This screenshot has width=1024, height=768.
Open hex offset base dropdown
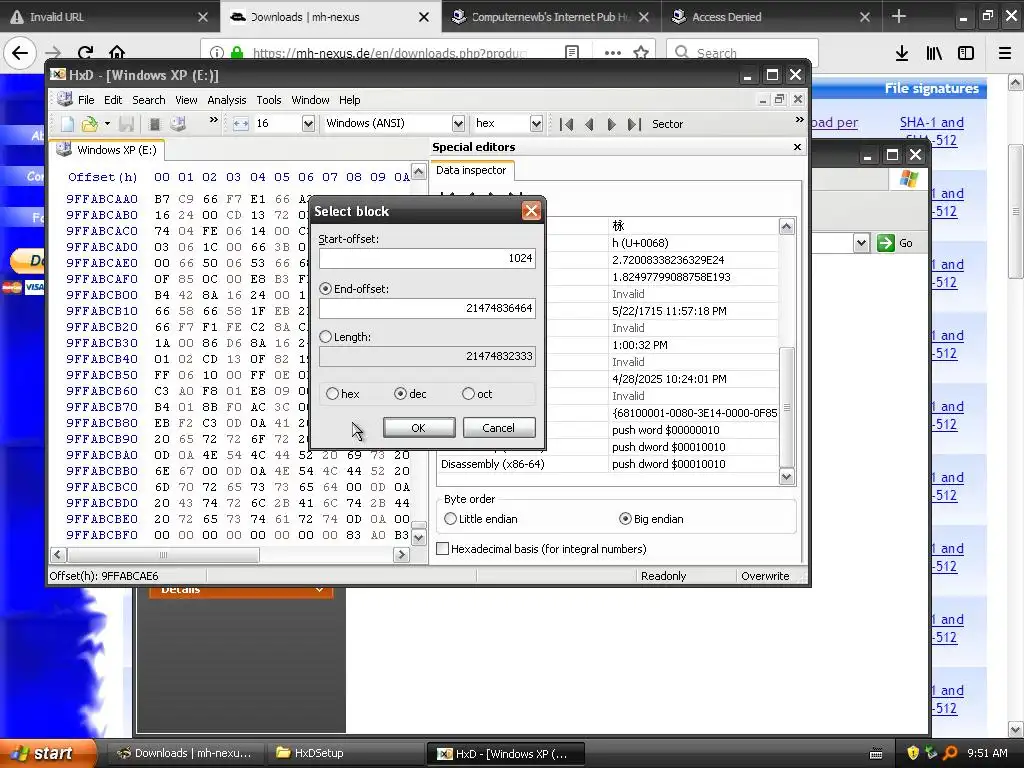(x=536, y=123)
